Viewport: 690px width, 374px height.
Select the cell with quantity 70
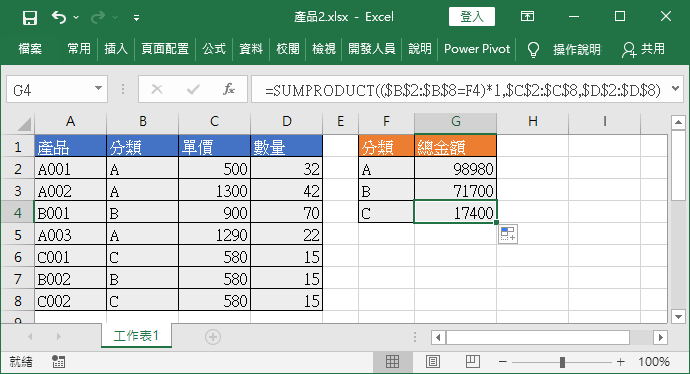click(286, 213)
